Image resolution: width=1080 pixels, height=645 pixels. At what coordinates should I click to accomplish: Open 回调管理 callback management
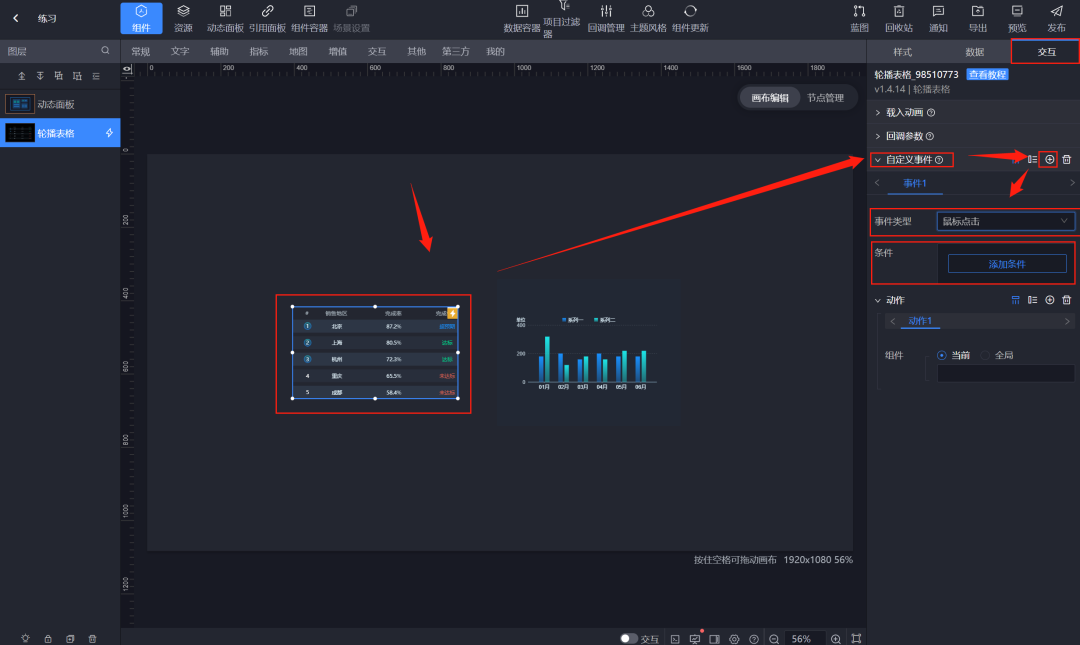tap(606, 19)
